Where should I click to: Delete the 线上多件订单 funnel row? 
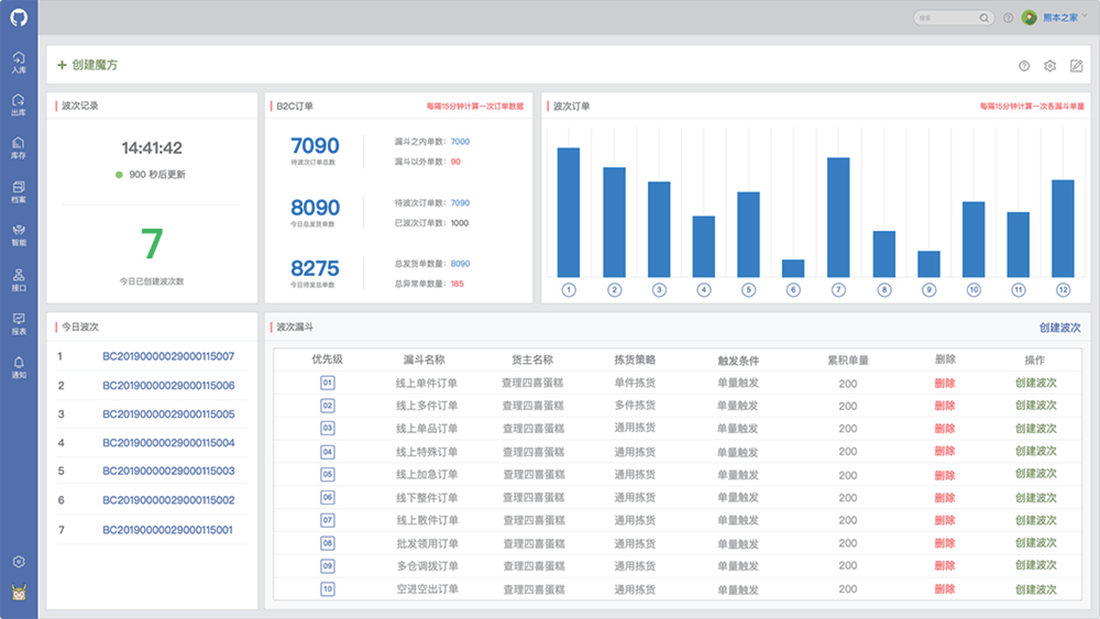tap(945, 406)
